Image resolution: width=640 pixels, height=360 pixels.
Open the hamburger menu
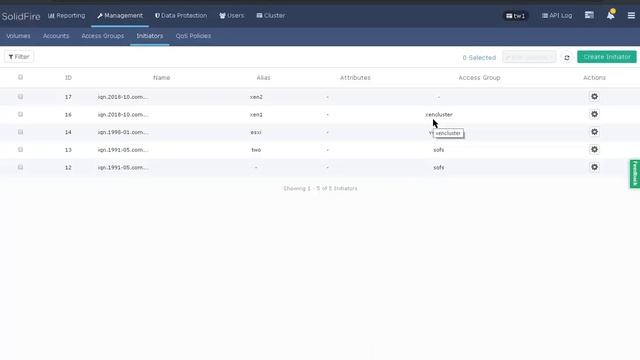pyautogui.click(x=631, y=16)
